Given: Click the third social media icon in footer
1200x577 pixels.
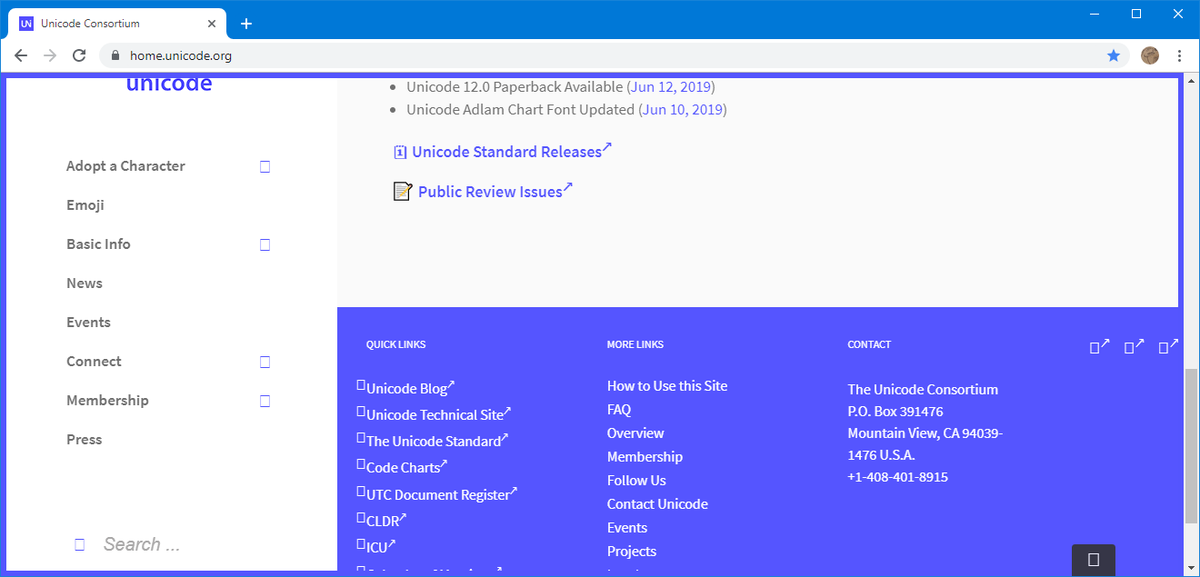Looking at the screenshot, I should 1168,347.
